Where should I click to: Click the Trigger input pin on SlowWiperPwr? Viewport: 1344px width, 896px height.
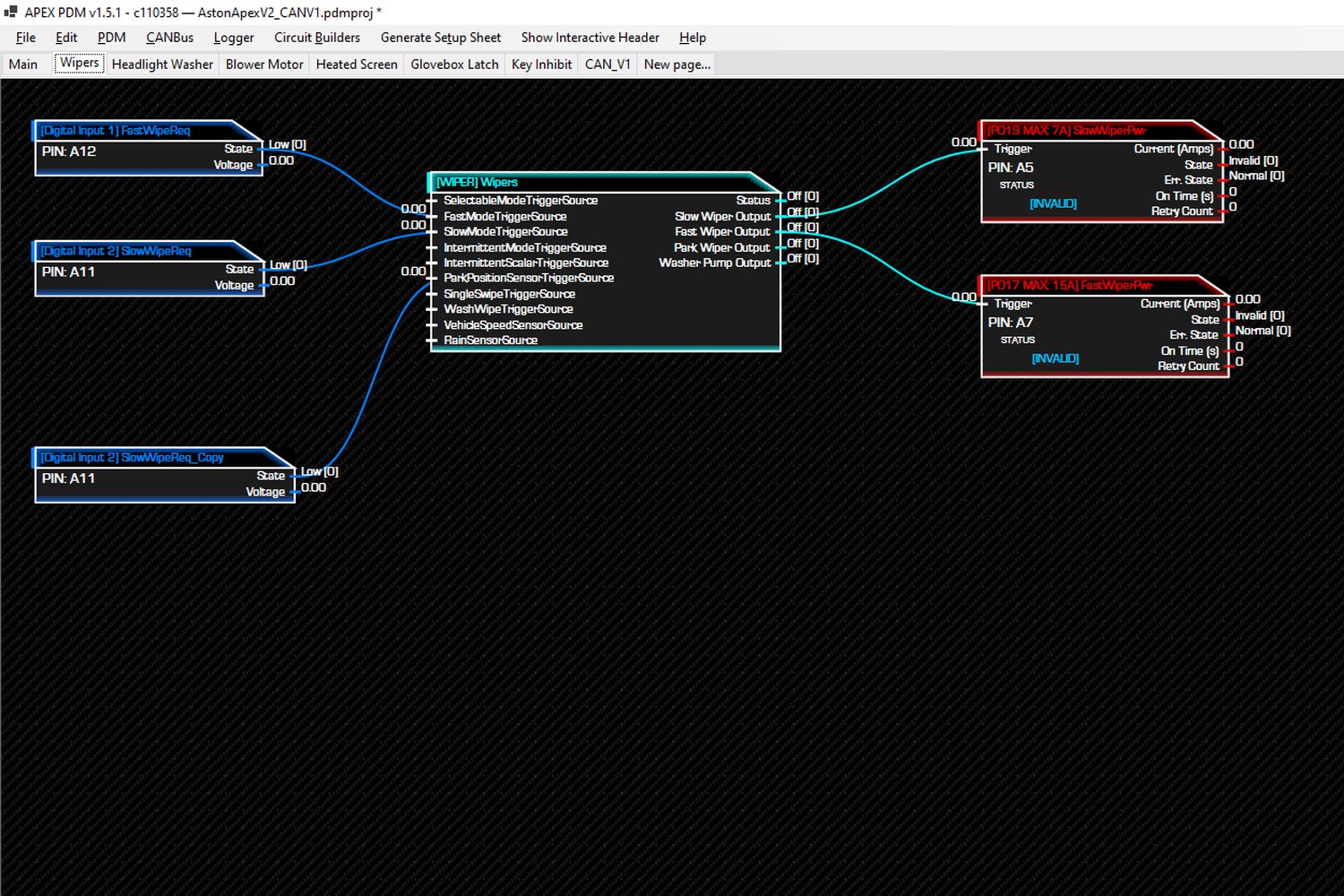(x=986, y=150)
